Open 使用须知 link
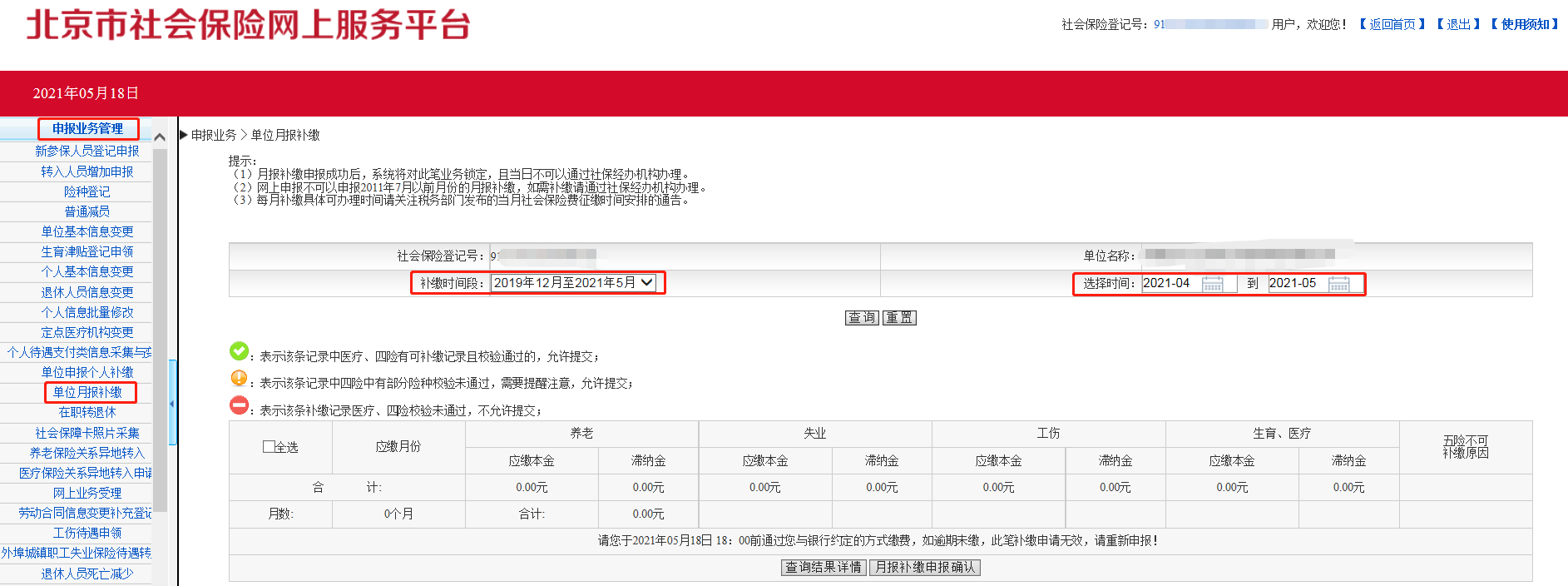 1525,25
